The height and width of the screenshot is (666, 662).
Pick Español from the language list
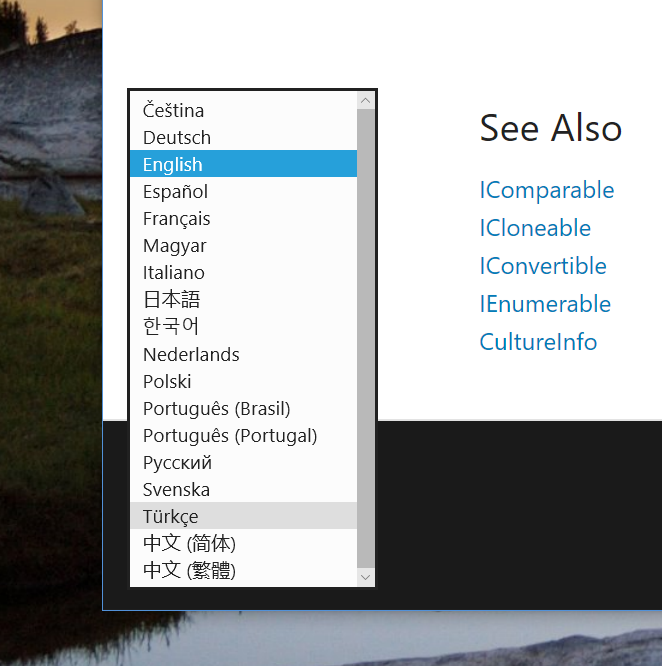(x=243, y=191)
